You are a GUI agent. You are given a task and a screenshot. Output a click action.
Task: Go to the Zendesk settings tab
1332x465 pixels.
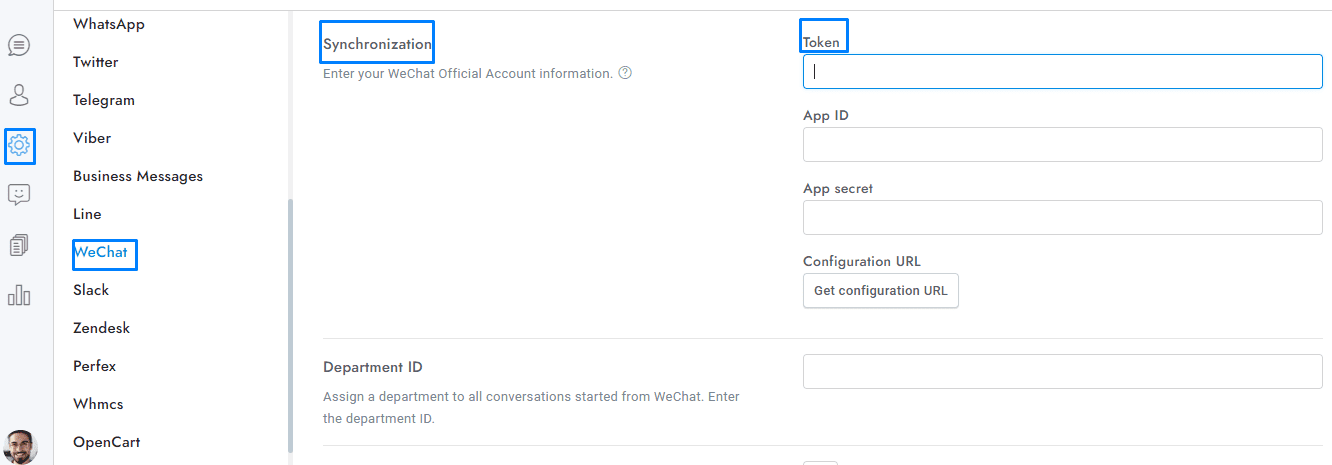click(x=101, y=328)
